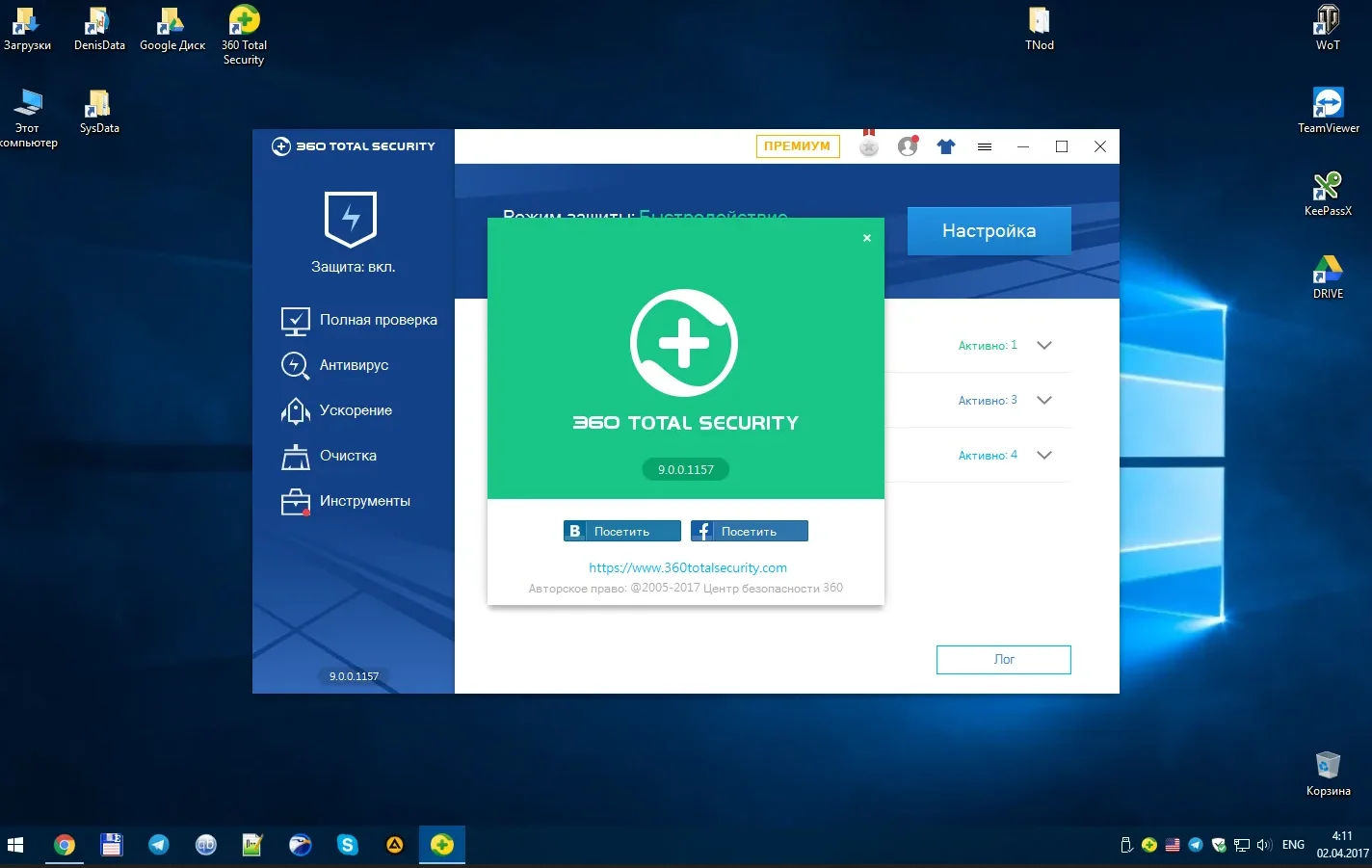Open the hamburger main menu
The width and height of the screenshot is (1372, 868).
tap(985, 146)
